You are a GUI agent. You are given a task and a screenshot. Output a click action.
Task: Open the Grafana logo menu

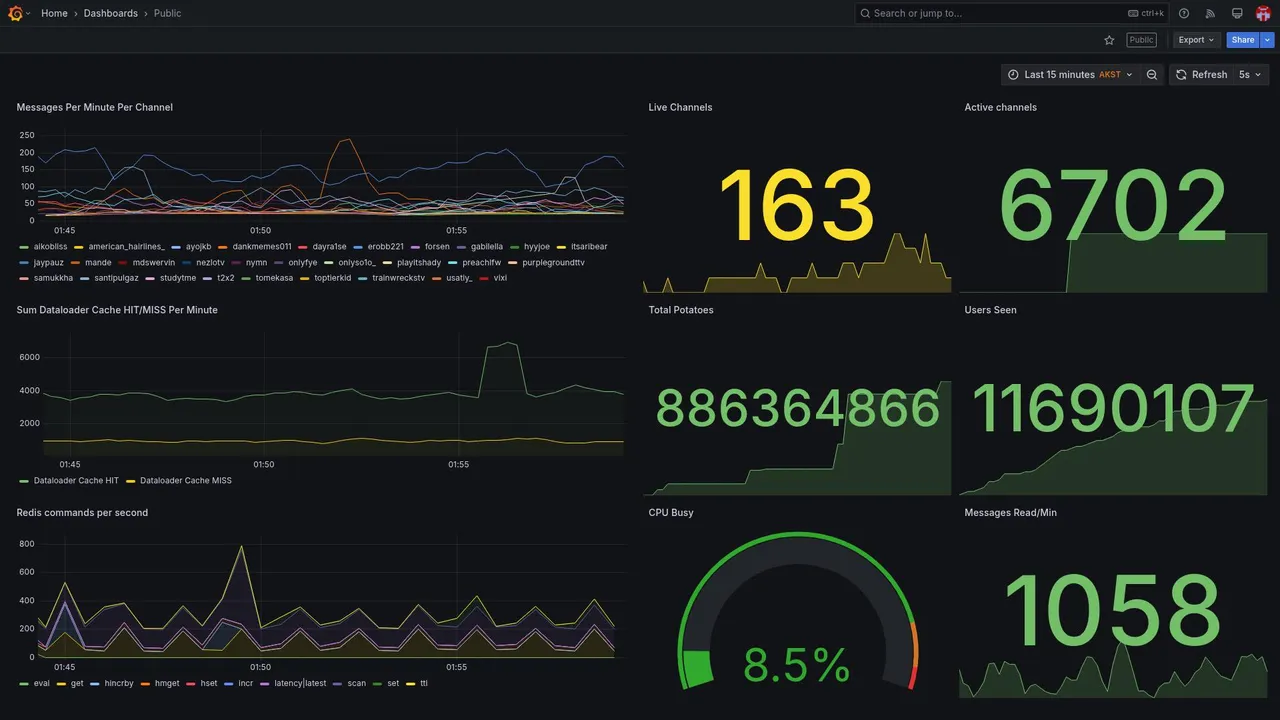pyautogui.click(x=15, y=13)
